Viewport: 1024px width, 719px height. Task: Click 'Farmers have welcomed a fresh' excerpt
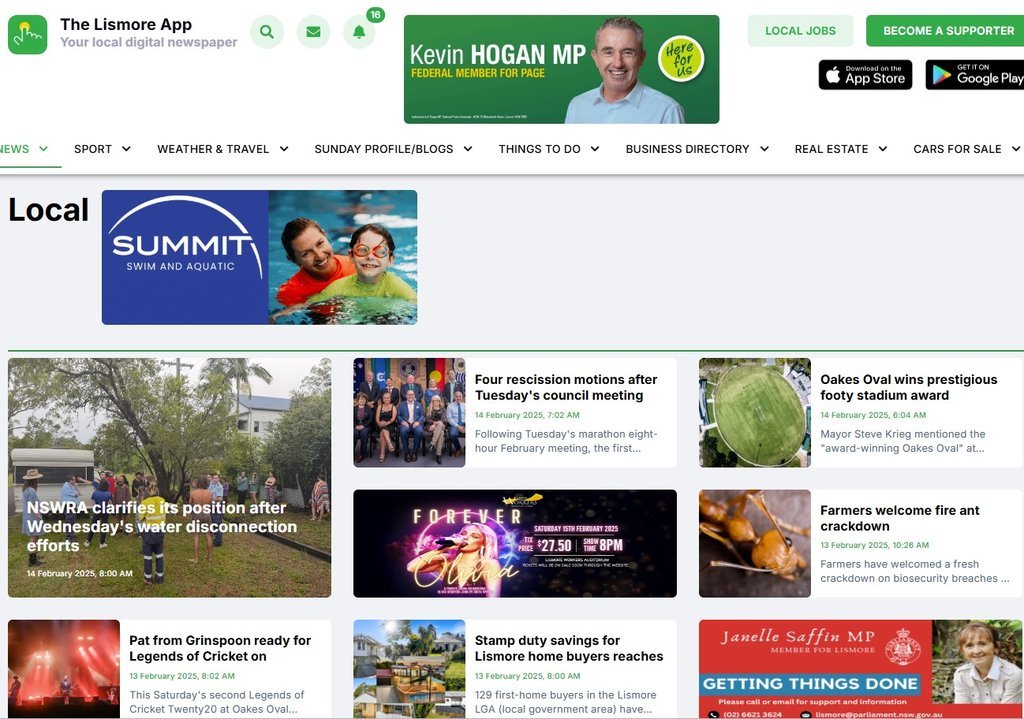click(914, 571)
